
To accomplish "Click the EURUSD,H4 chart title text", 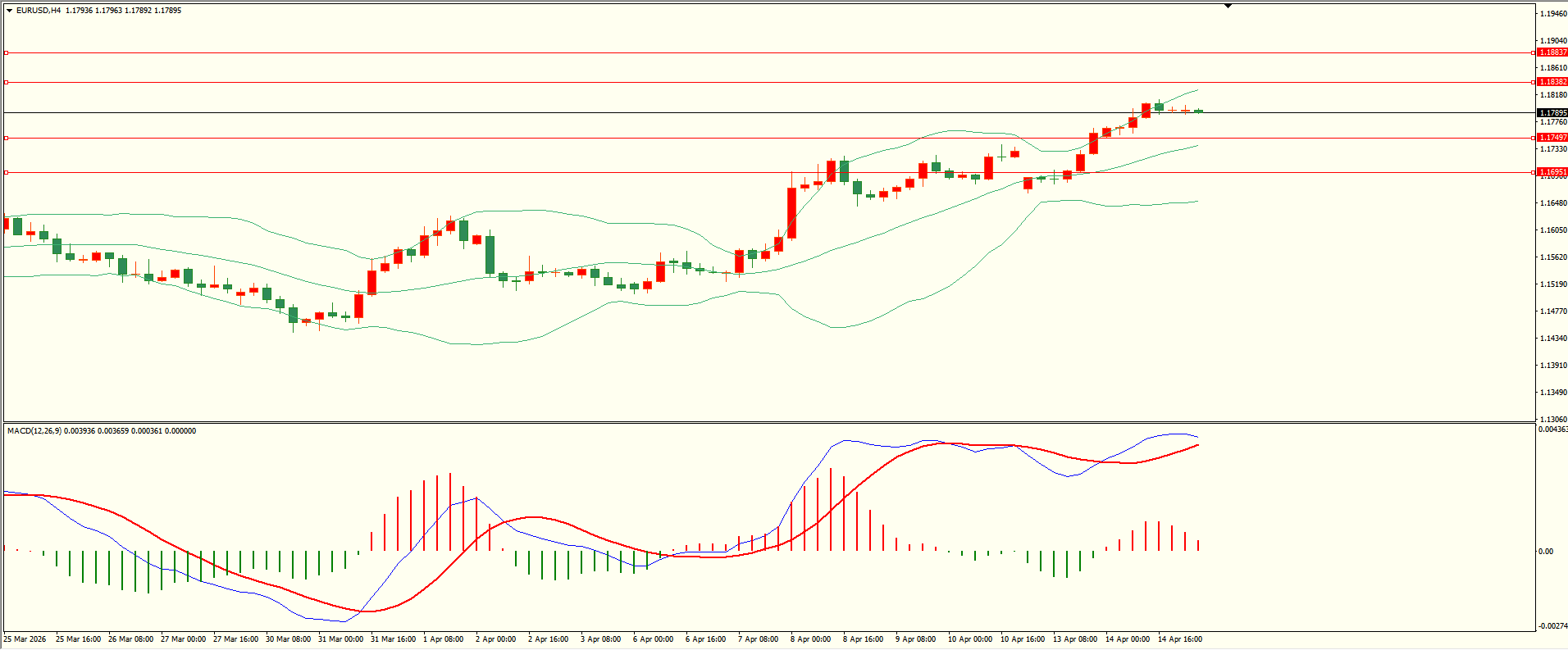I will 39,11.
